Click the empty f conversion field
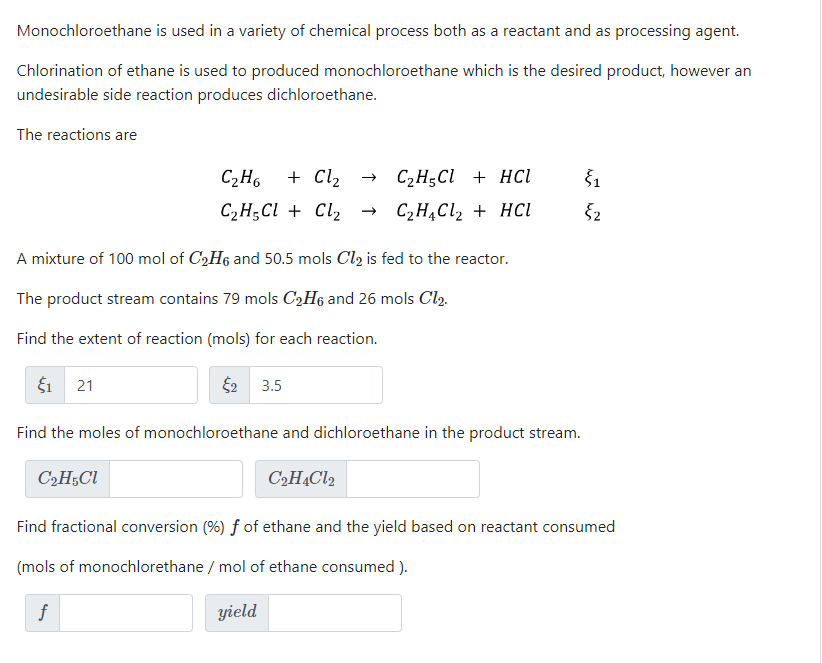 click(x=125, y=612)
